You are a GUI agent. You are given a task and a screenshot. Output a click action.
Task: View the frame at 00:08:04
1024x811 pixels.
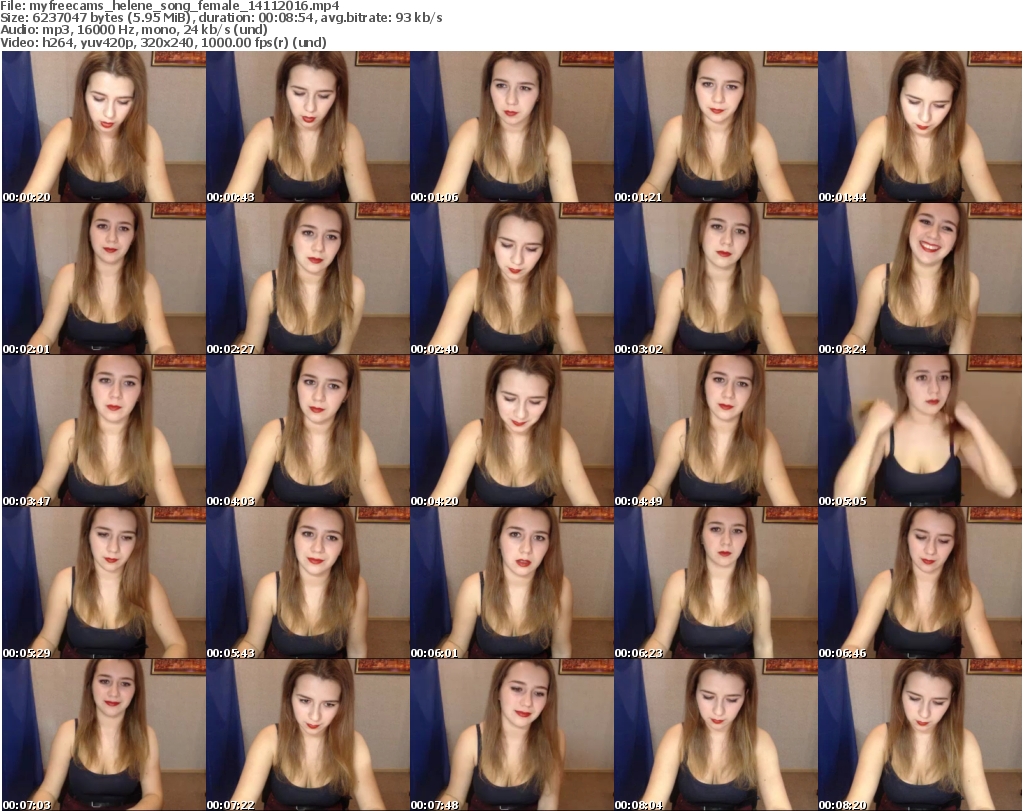pyautogui.click(x=716, y=735)
